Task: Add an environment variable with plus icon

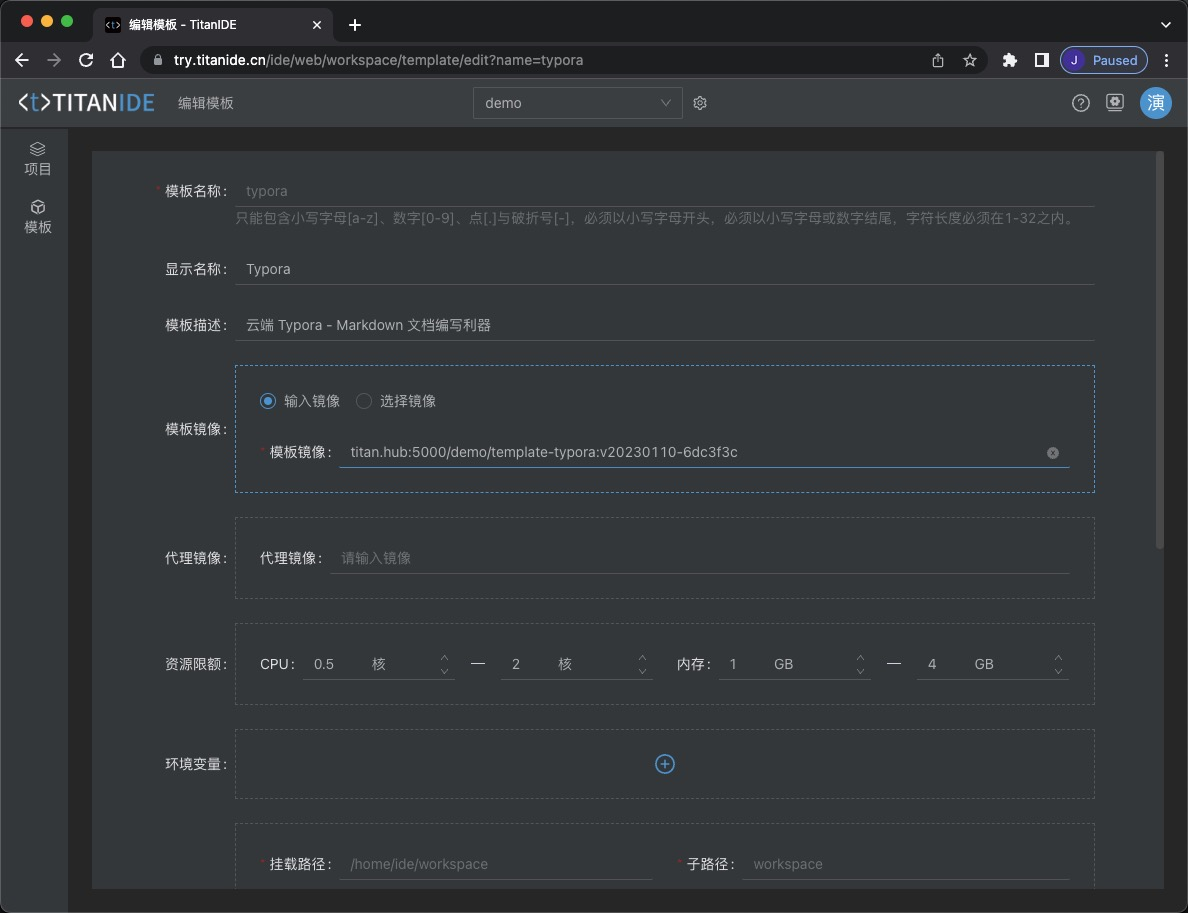Action: click(x=664, y=764)
